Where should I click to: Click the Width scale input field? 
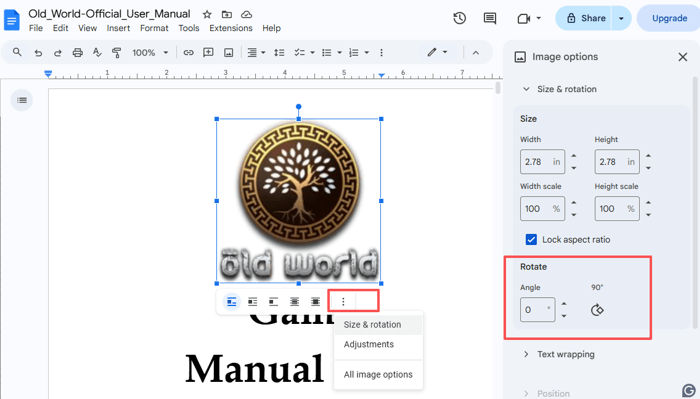542,208
